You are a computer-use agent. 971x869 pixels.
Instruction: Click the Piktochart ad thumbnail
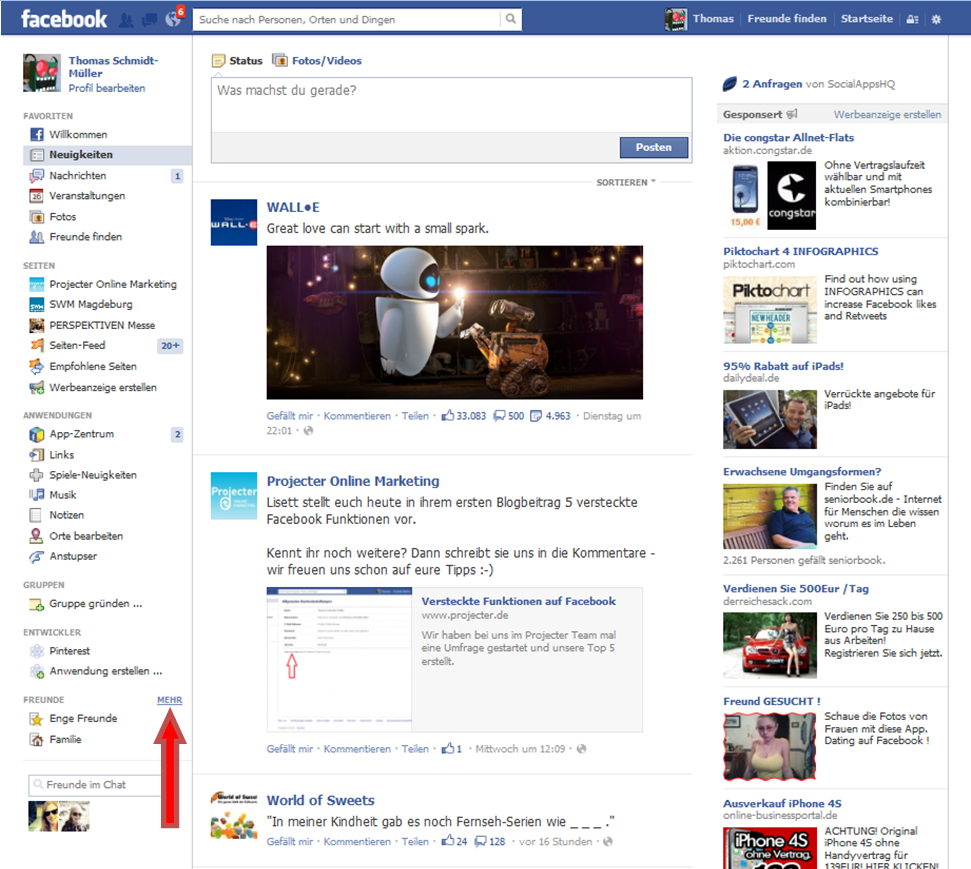770,310
